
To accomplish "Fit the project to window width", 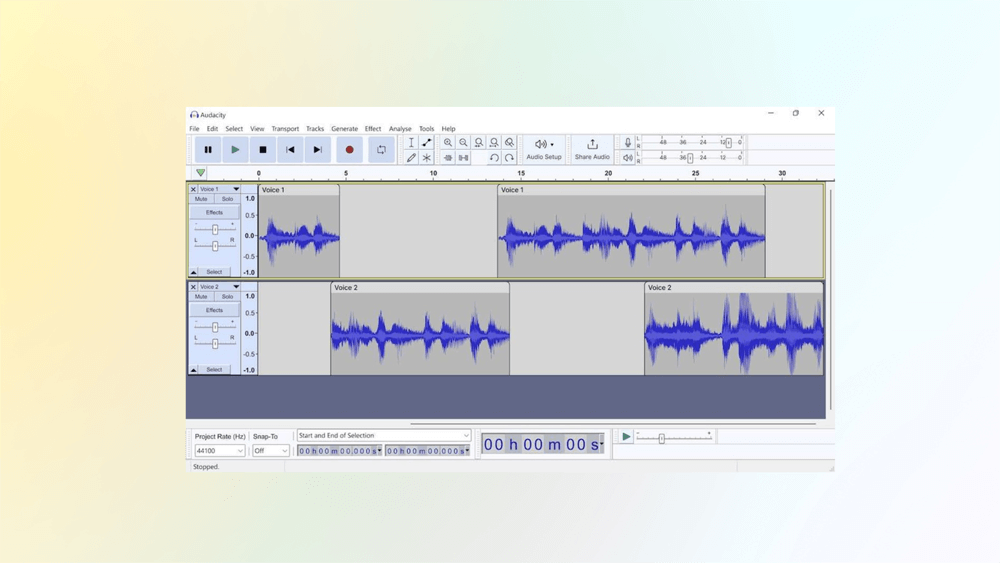I will (x=494, y=143).
